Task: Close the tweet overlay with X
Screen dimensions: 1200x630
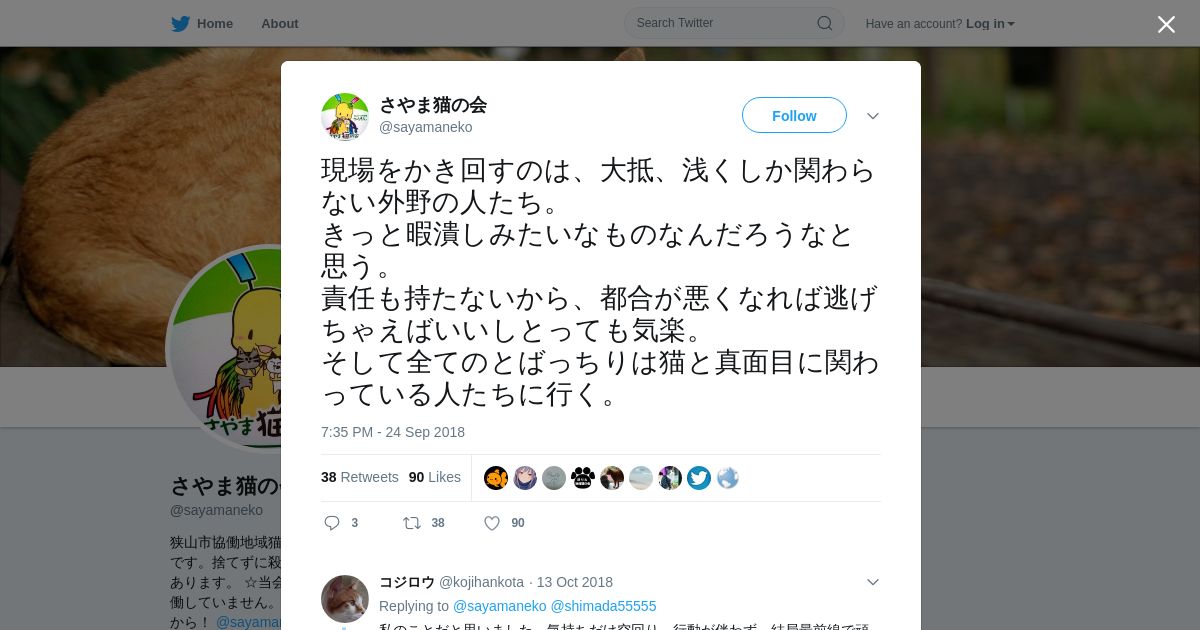Action: tap(1166, 24)
